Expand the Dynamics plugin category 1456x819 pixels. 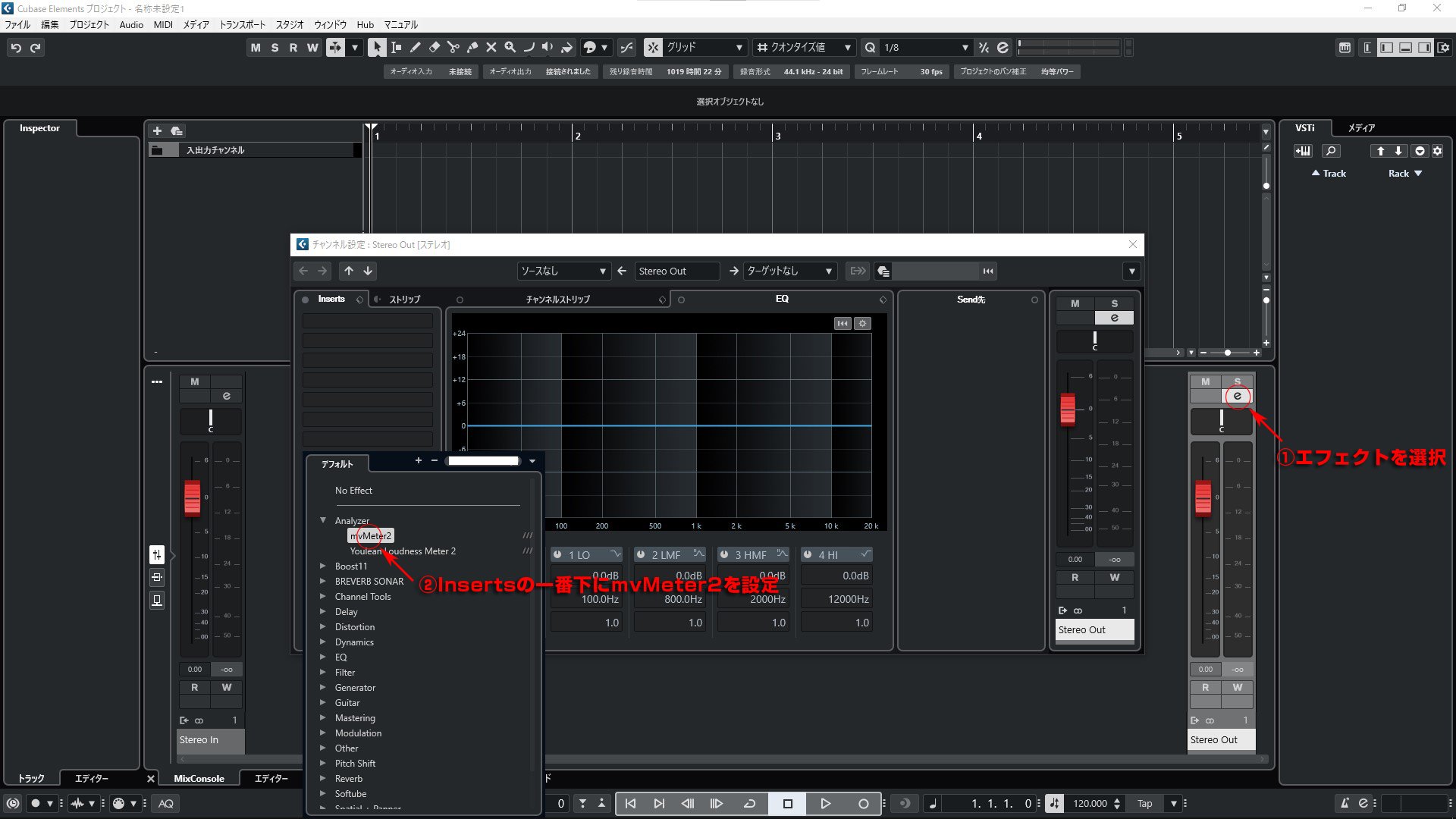click(x=323, y=642)
